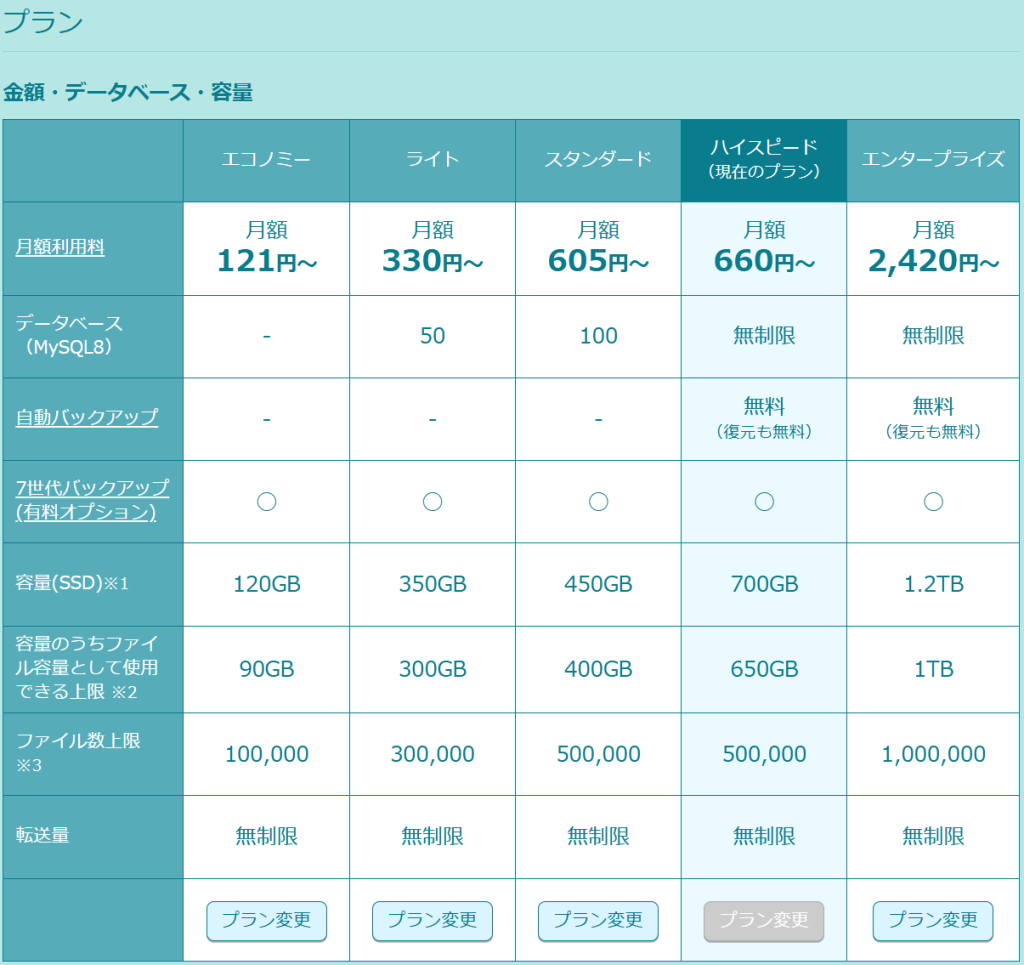
Task: Click the circle icon in ハイスピード column
Action: (764, 502)
